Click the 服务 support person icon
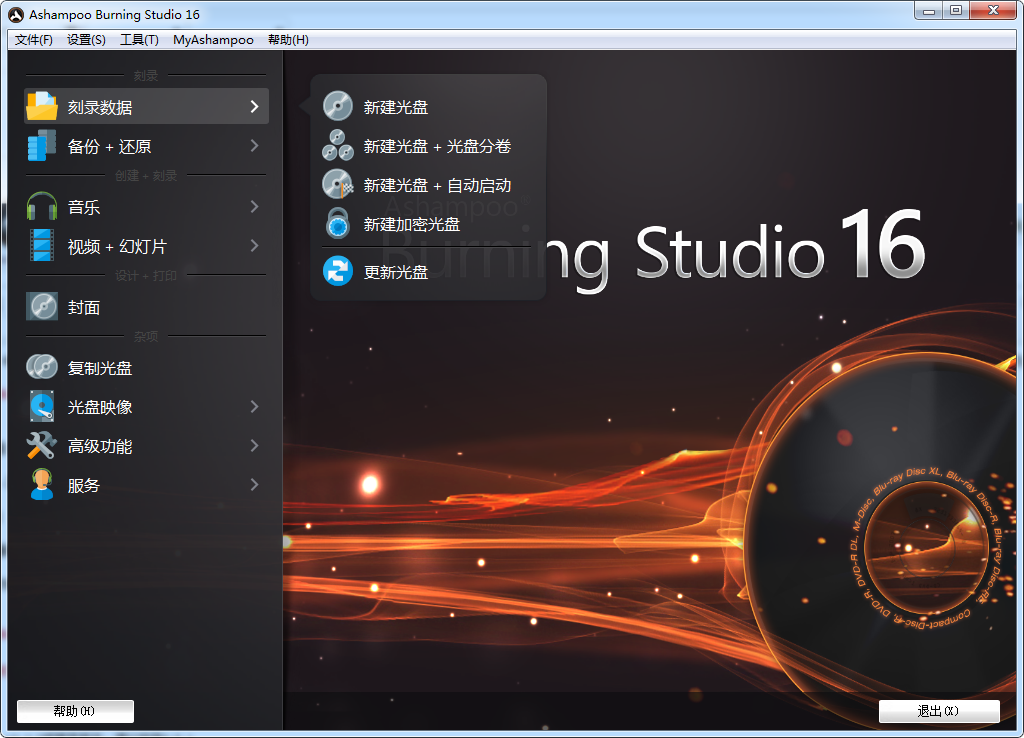1024x738 pixels. pos(42,485)
